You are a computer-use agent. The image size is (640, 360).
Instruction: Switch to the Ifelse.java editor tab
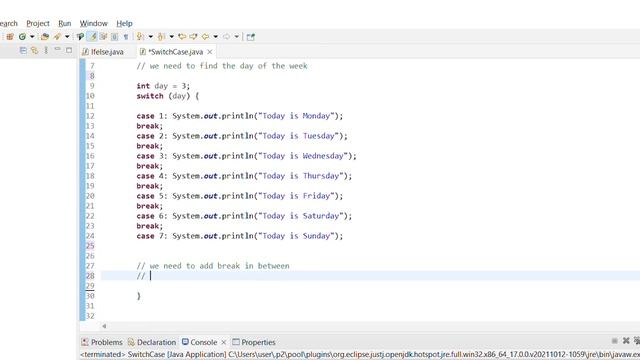[103, 52]
